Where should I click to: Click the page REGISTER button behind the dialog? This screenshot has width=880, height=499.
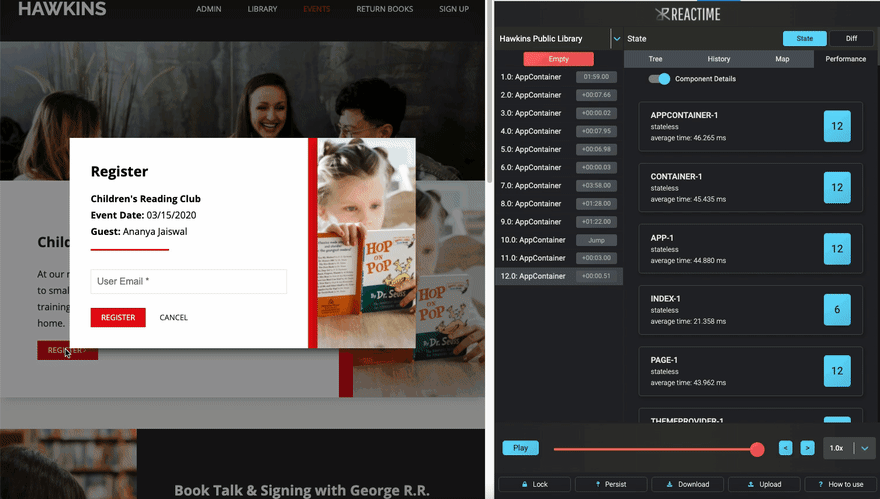point(67,350)
